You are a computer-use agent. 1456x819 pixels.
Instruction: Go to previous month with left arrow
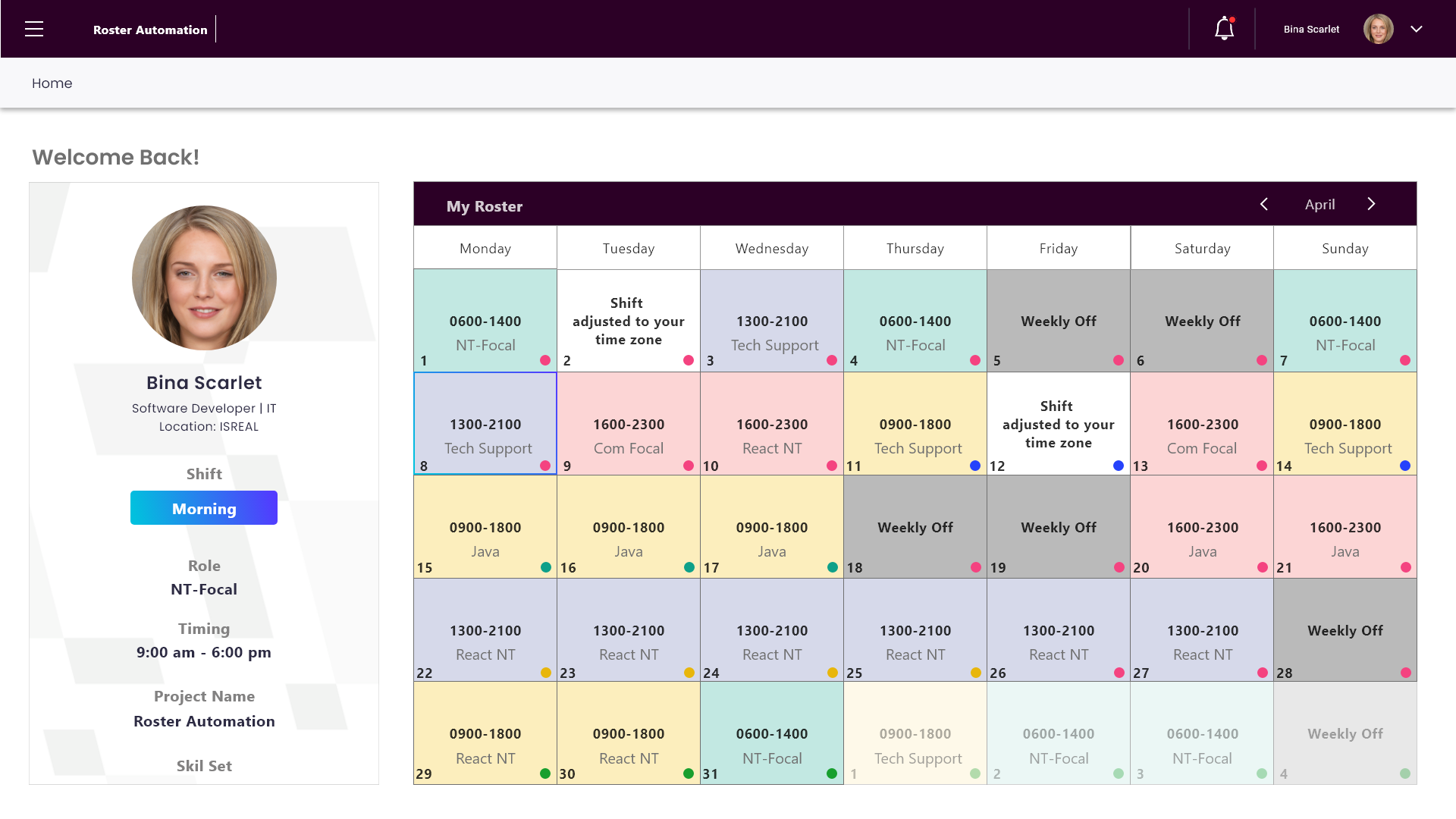1263,205
